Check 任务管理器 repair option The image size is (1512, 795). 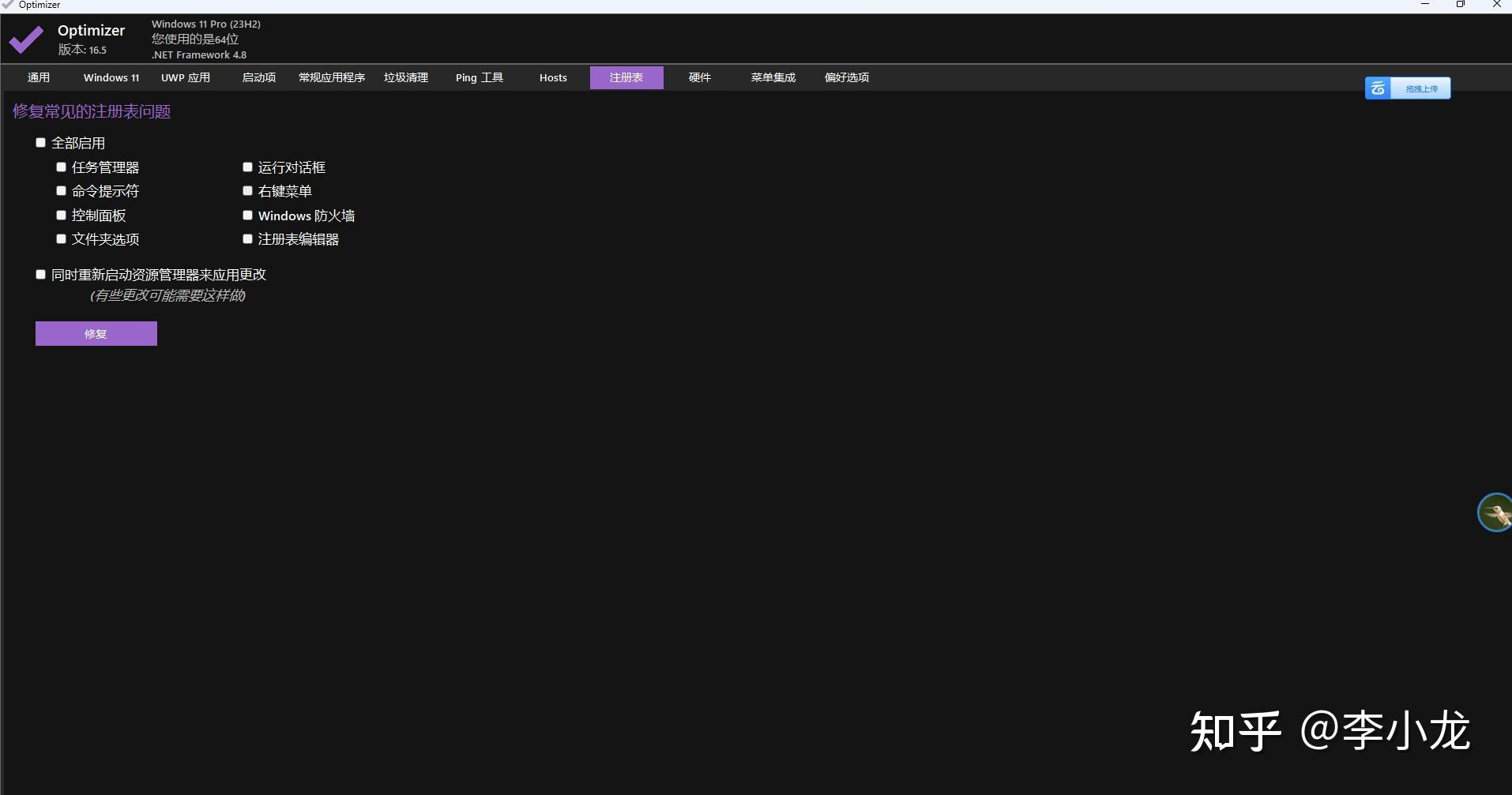pyautogui.click(x=61, y=167)
